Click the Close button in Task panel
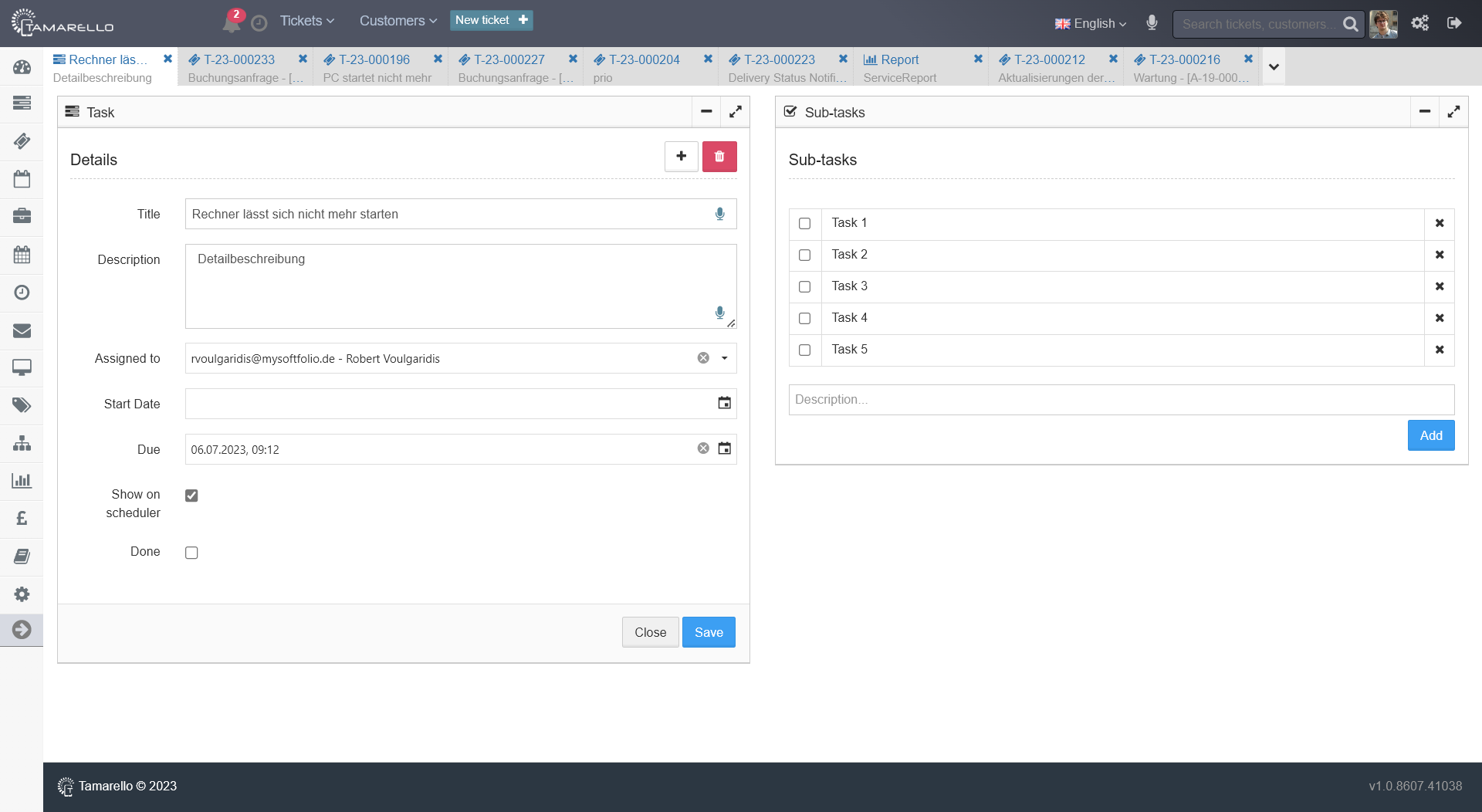The height and width of the screenshot is (812, 1482). pyautogui.click(x=650, y=632)
